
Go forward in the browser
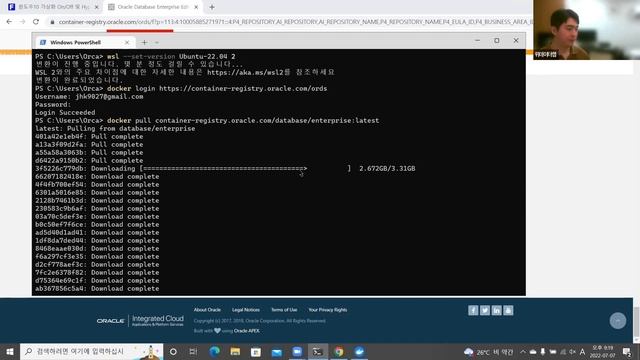pyautogui.click(x=22, y=22)
